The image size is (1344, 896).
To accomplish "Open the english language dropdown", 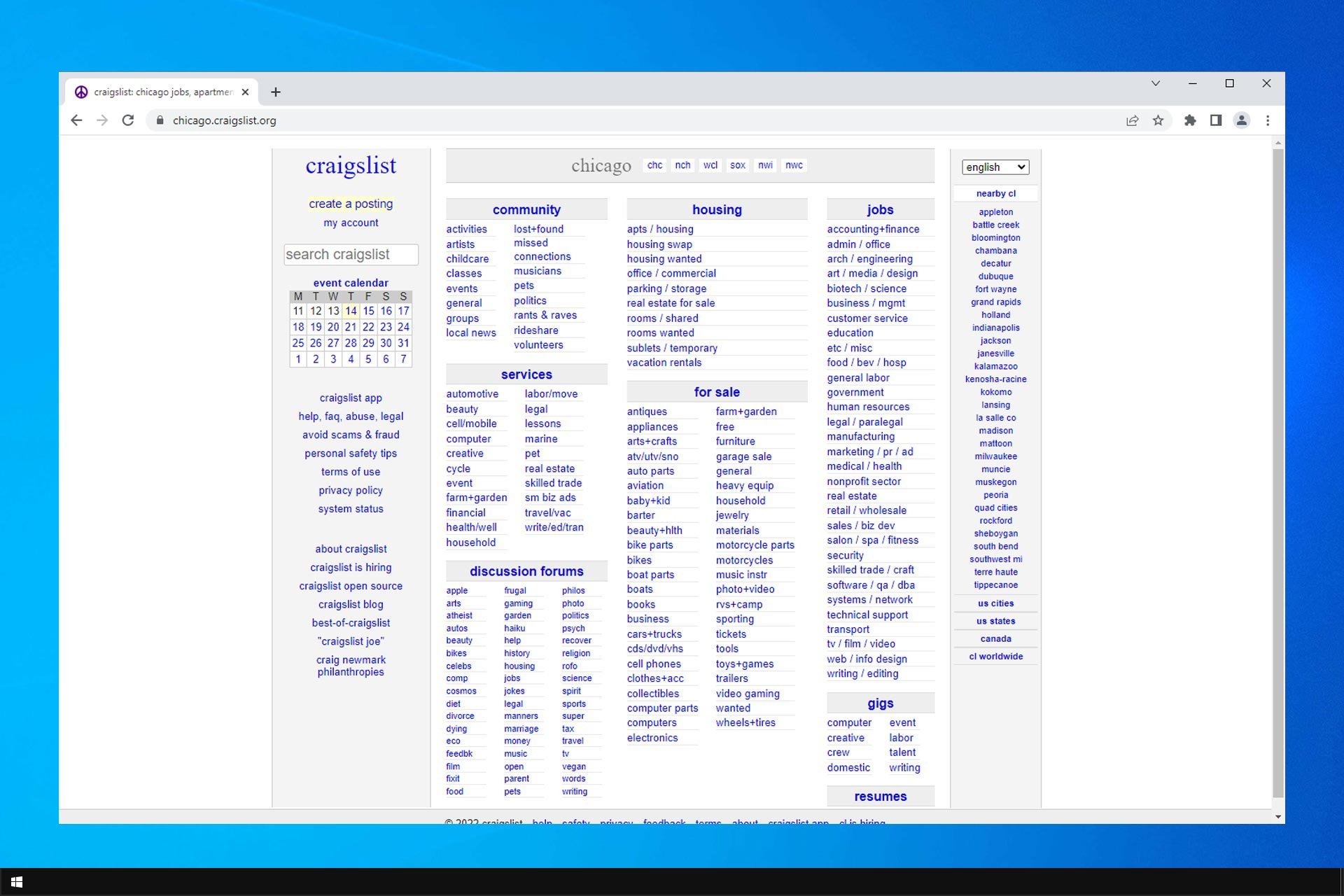I will click(995, 167).
